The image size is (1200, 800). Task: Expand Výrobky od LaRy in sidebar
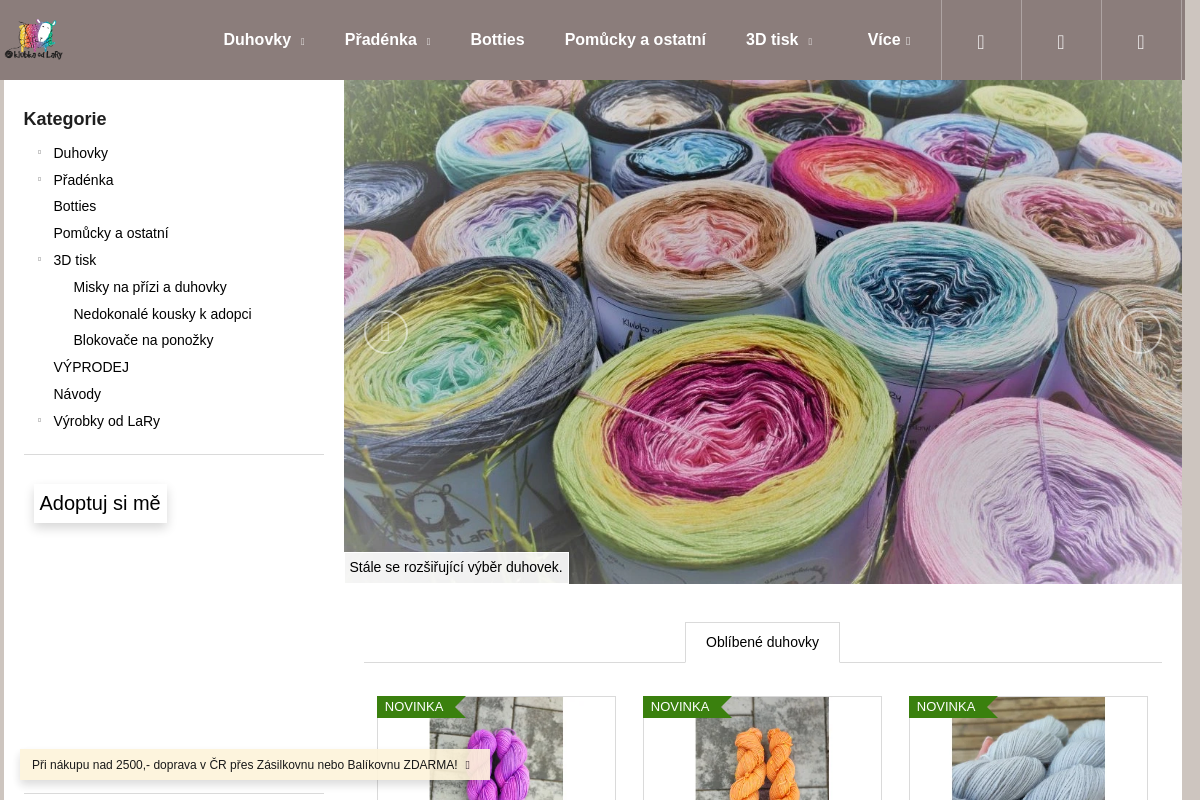click(39, 420)
